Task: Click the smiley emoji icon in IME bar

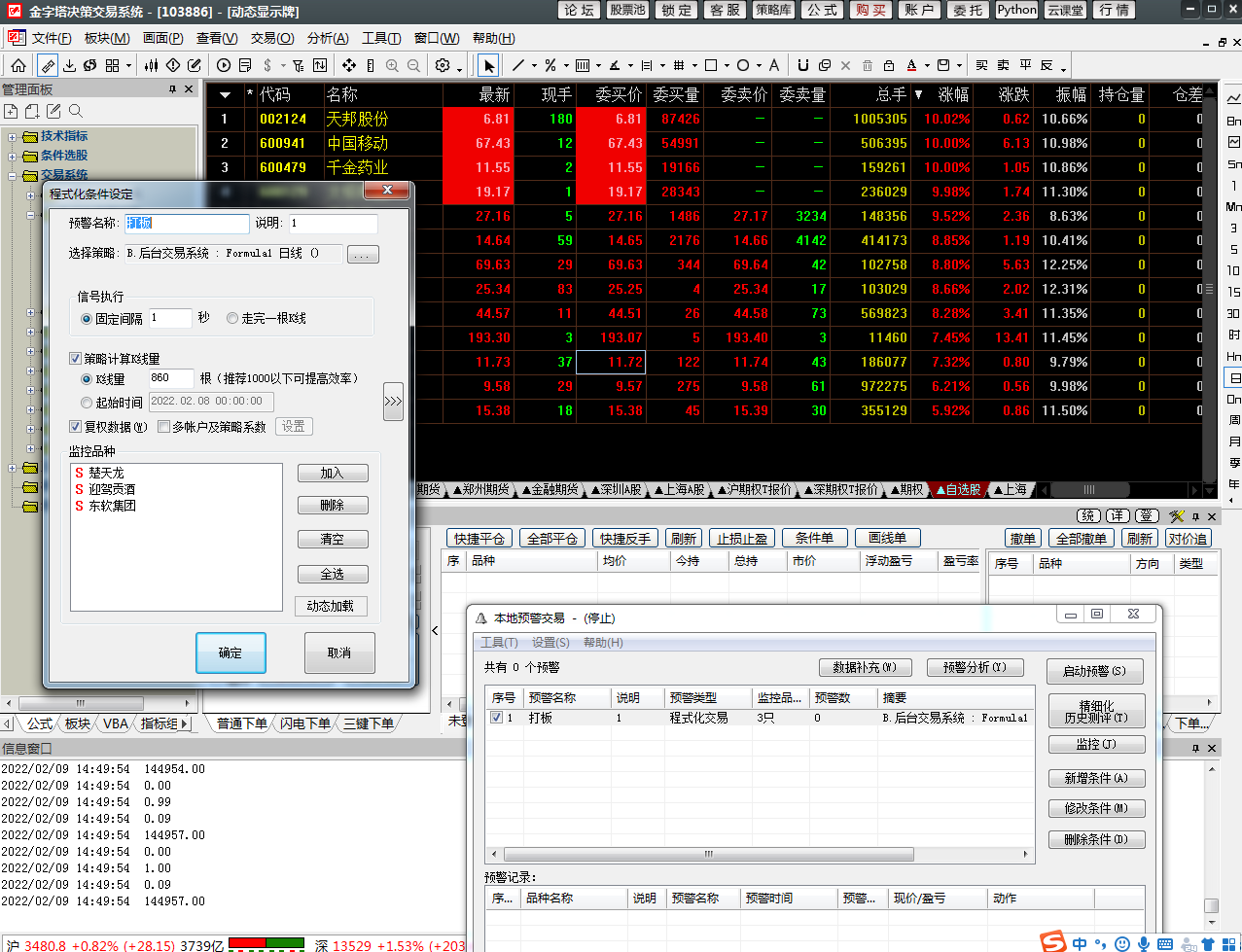Action: coord(1122,943)
